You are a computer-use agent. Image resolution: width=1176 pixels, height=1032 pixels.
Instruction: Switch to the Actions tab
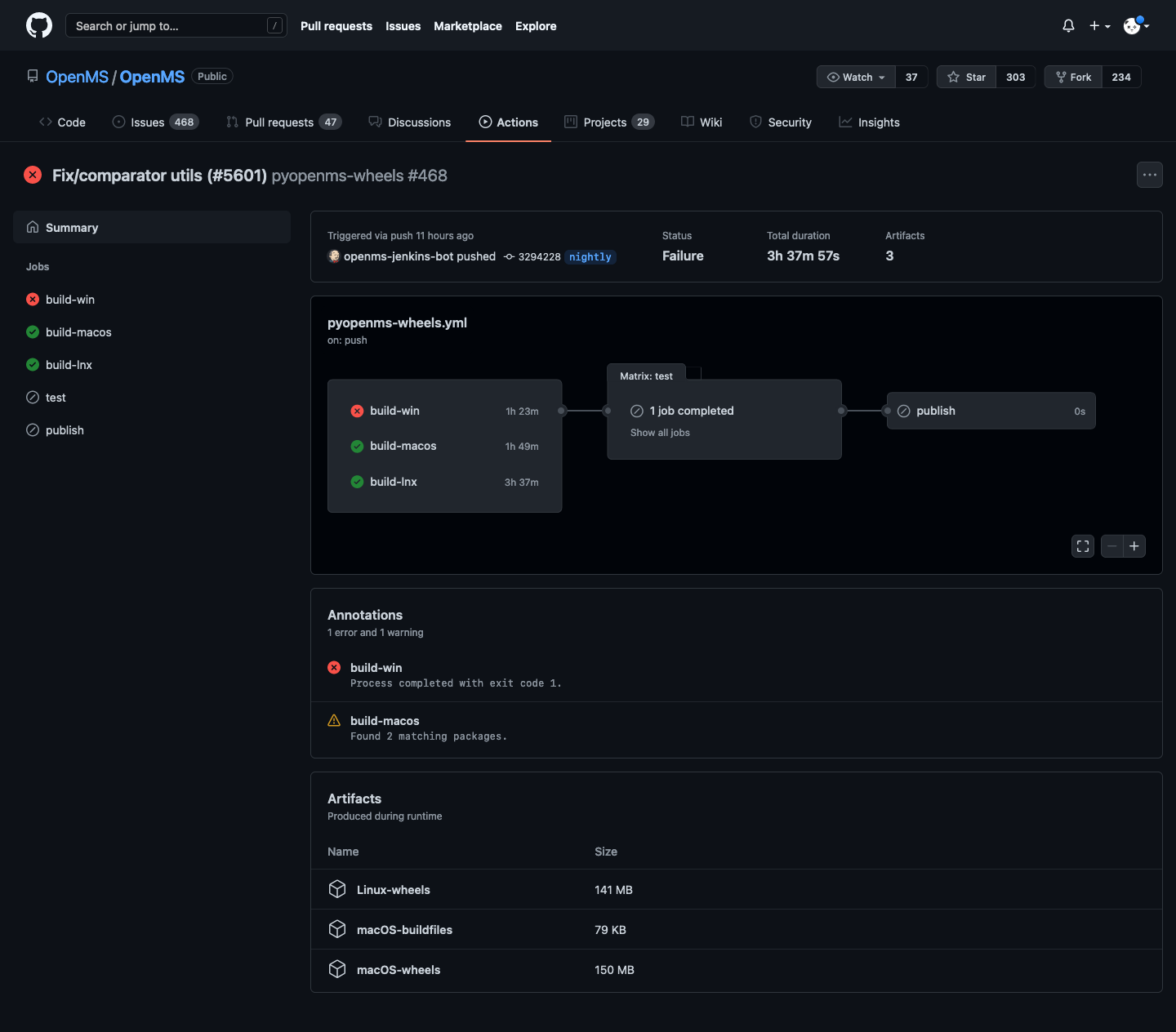[508, 122]
